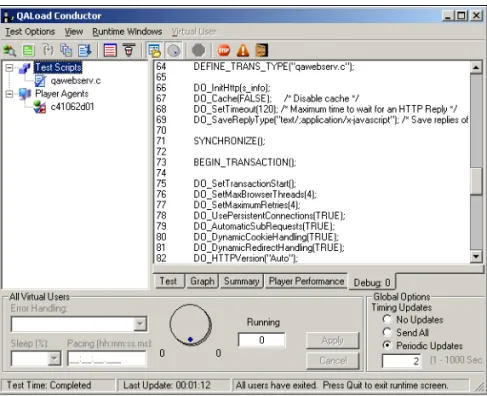
Task: Open the Sleep percentage dropdown
Action: coord(54,359)
